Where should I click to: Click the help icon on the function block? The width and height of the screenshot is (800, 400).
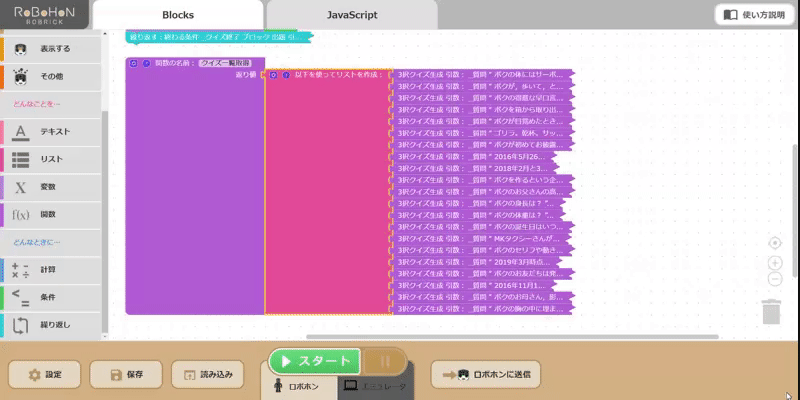click(x=146, y=63)
